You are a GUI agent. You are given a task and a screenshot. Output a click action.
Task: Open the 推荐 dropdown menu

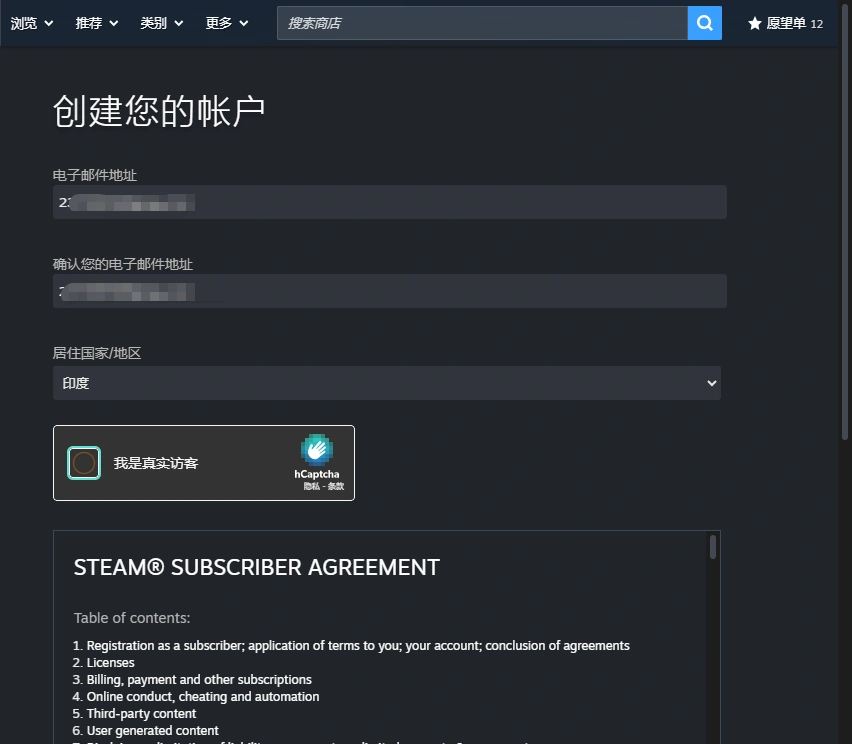pyautogui.click(x=97, y=23)
